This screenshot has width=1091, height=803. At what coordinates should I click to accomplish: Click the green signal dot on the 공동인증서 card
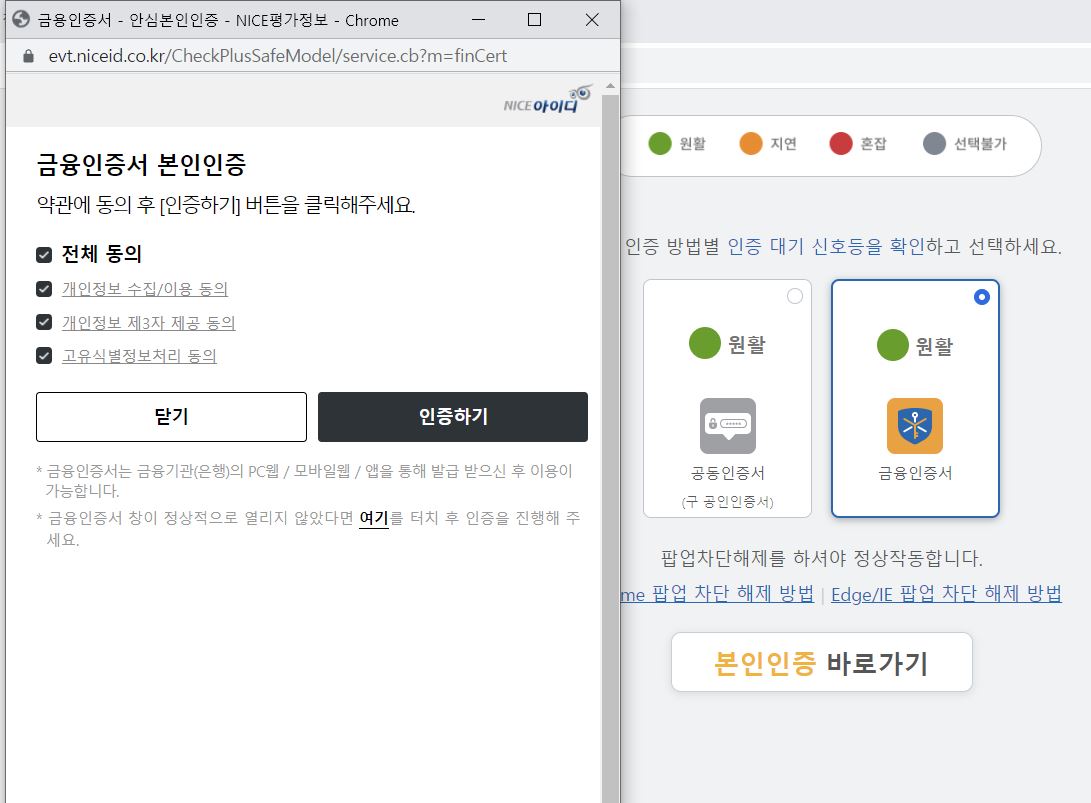coord(704,343)
